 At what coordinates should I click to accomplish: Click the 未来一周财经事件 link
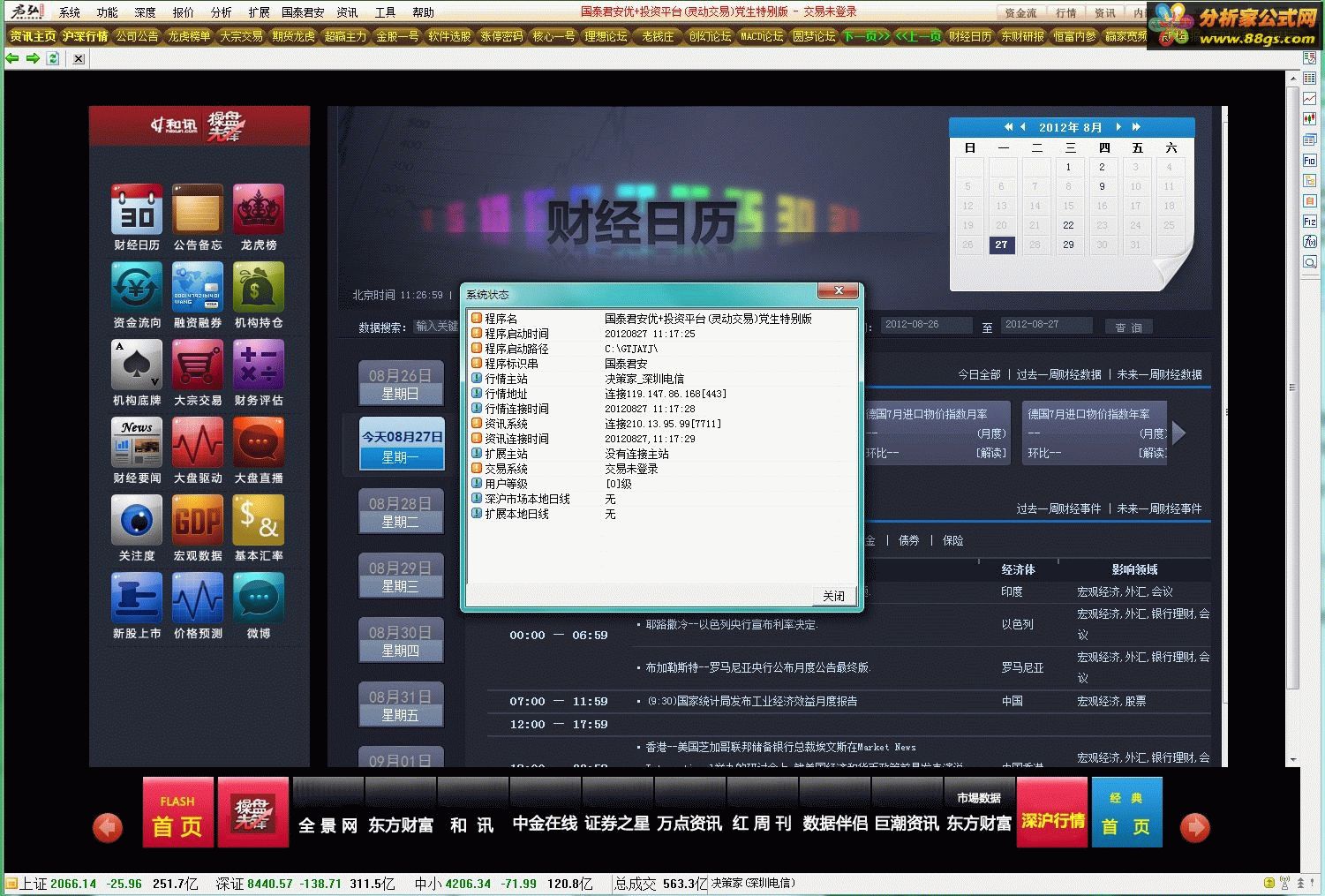1160,508
